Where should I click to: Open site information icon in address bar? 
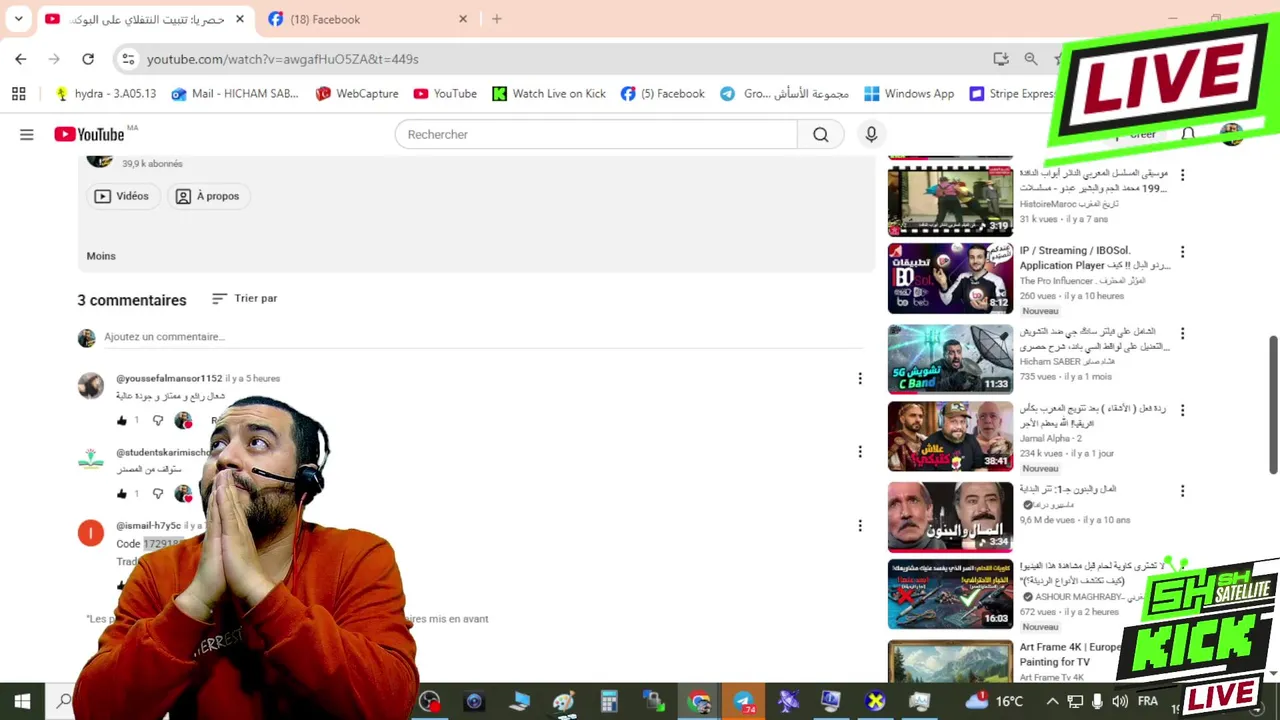pos(128,59)
